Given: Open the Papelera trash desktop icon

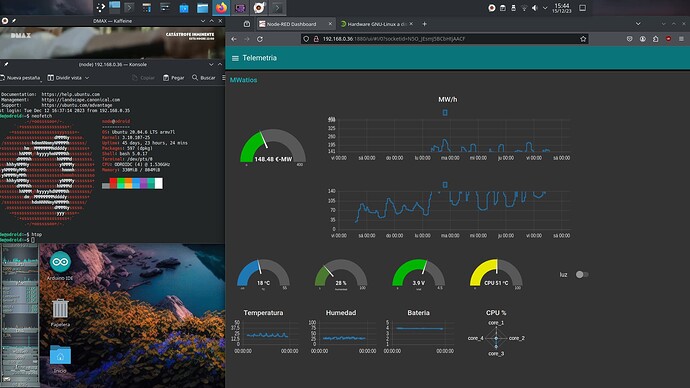Looking at the screenshot, I should [60, 313].
